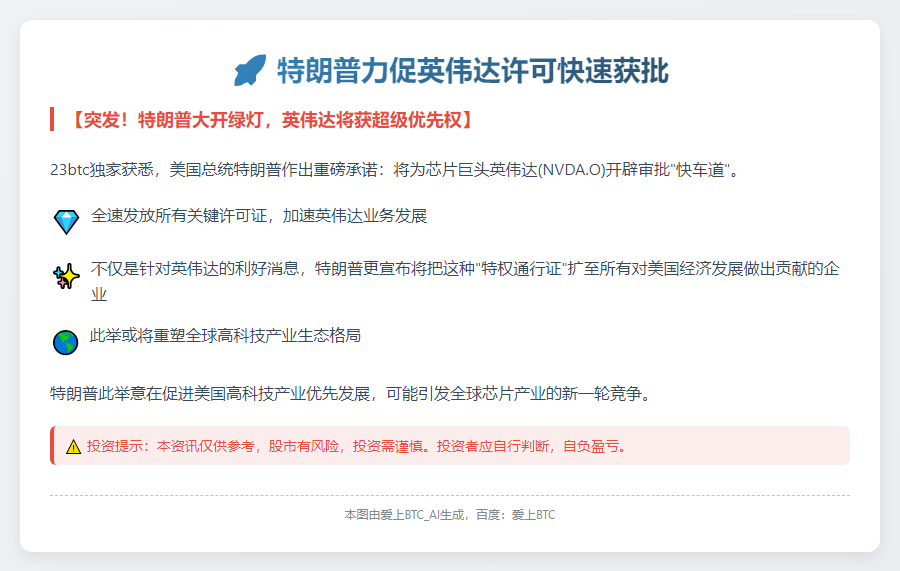
Task: Select the headline 特朗普力促英伟达许可快速获批
Action: [473, 71]
